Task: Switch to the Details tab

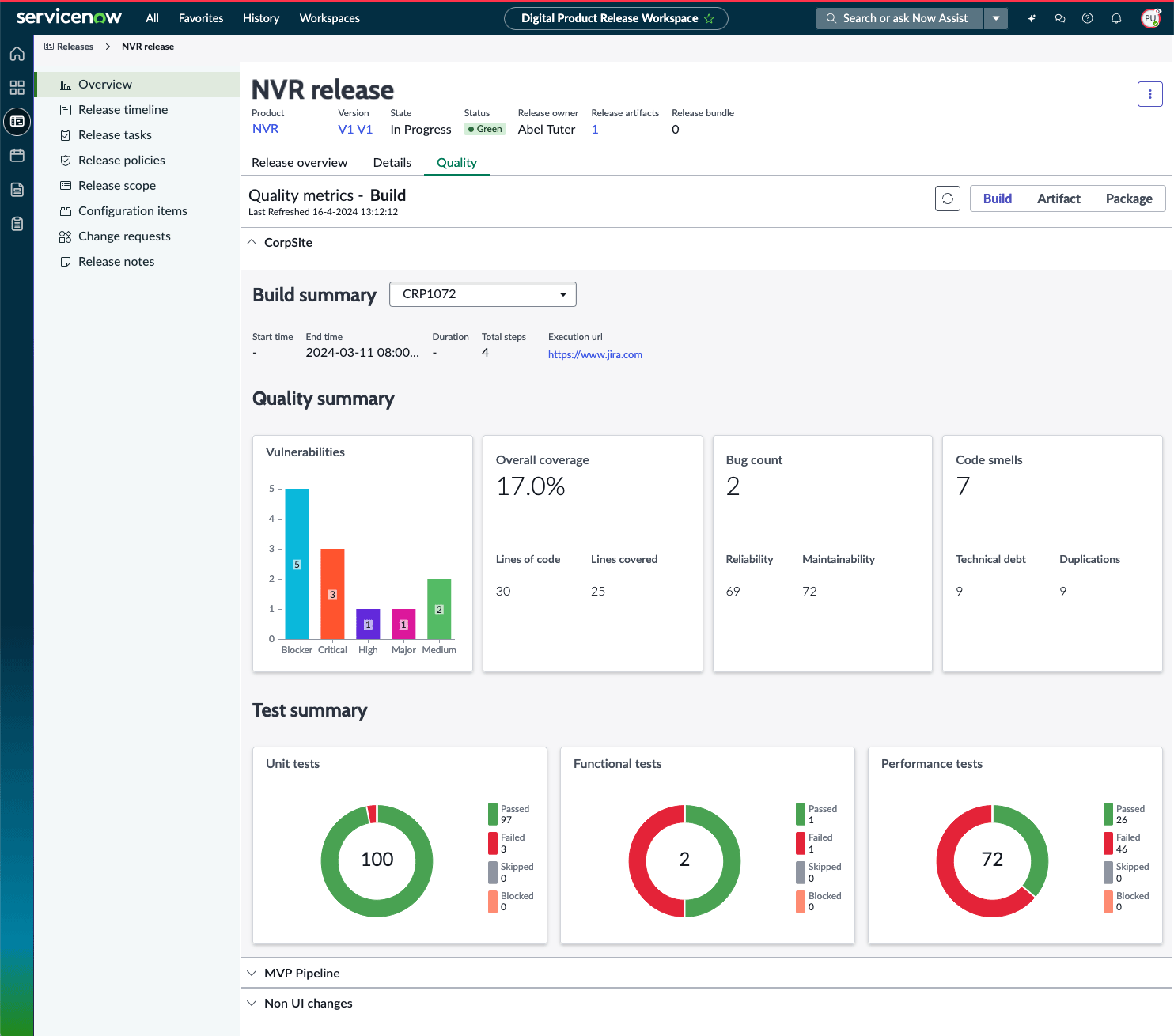Action: (392, 162)
